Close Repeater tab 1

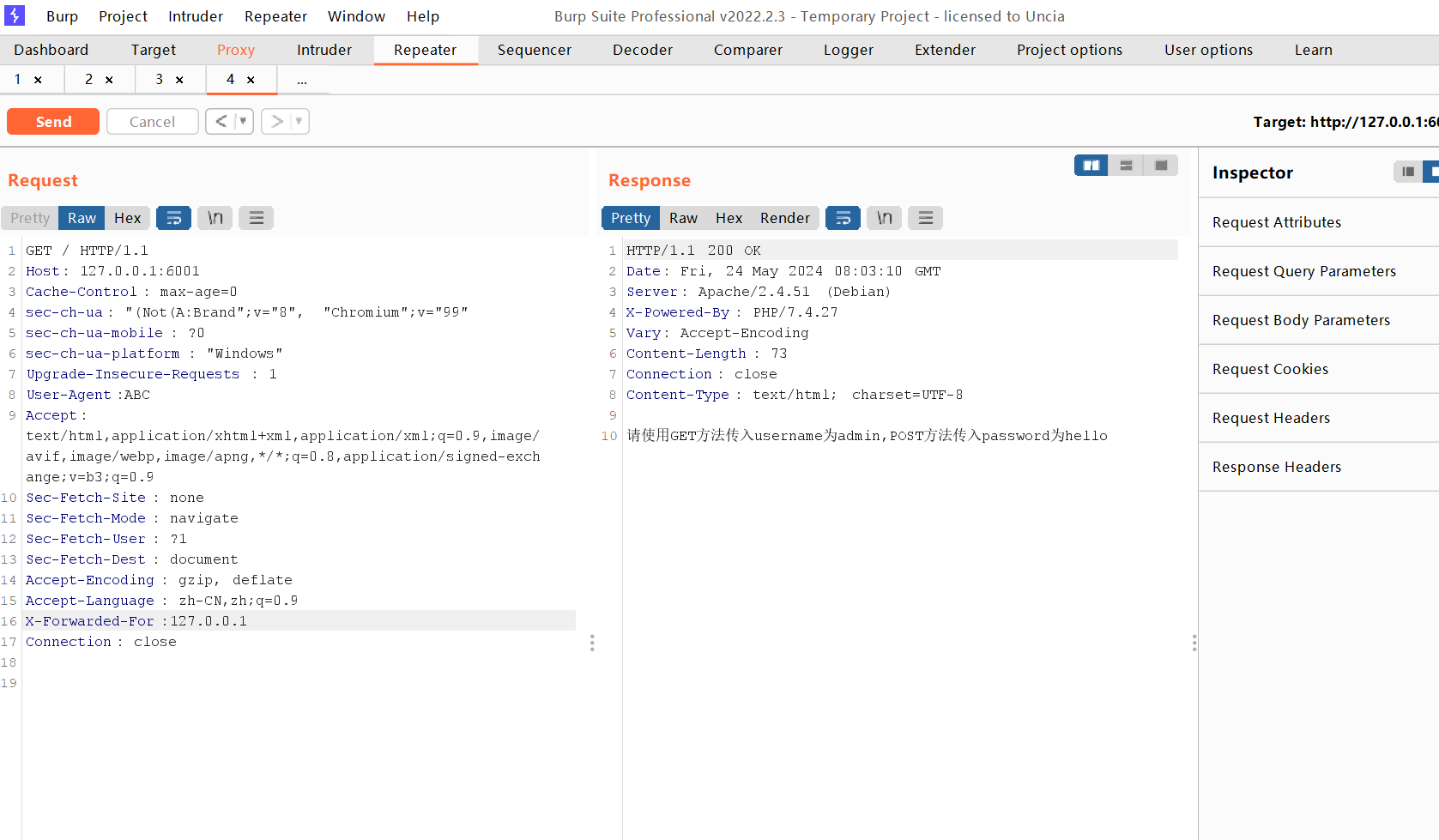[38, 80]
